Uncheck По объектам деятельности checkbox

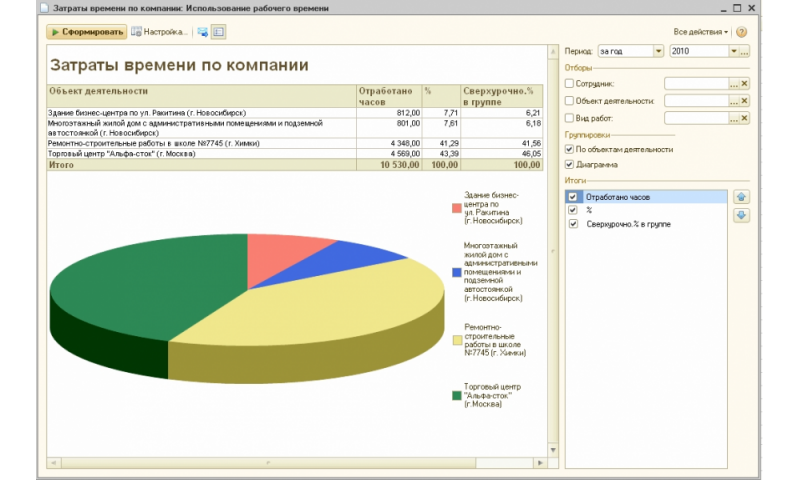tap(570, 149)
